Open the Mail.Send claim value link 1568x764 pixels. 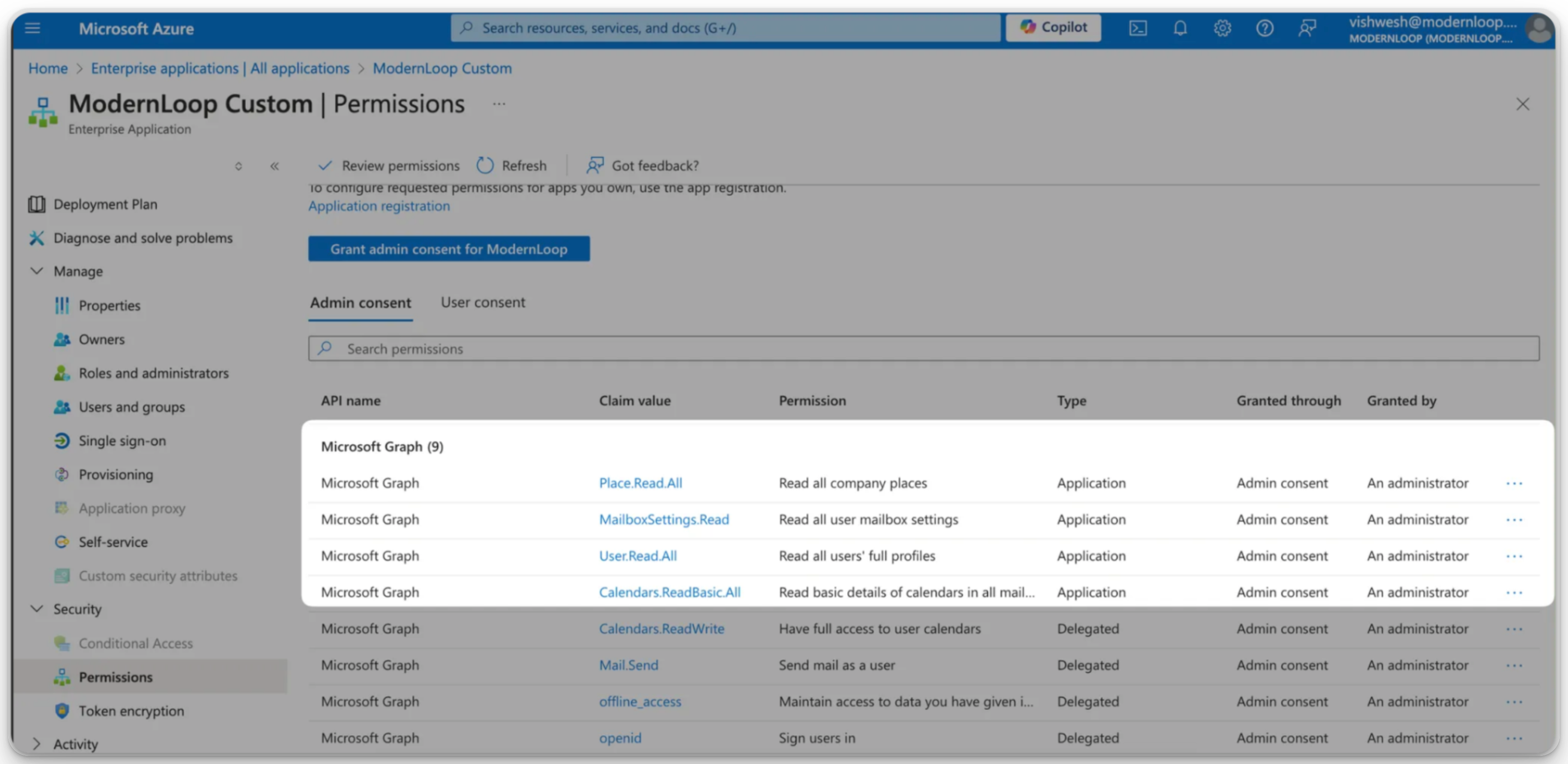pos(629,665)
